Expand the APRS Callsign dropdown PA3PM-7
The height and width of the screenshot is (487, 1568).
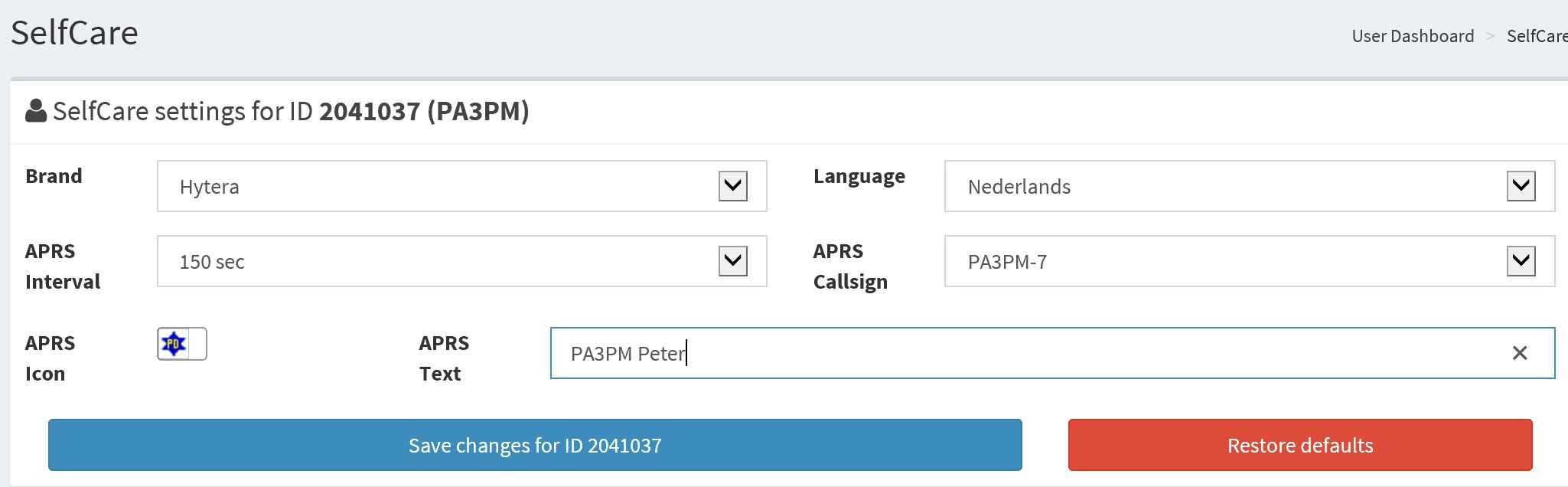click(1250, 261)
